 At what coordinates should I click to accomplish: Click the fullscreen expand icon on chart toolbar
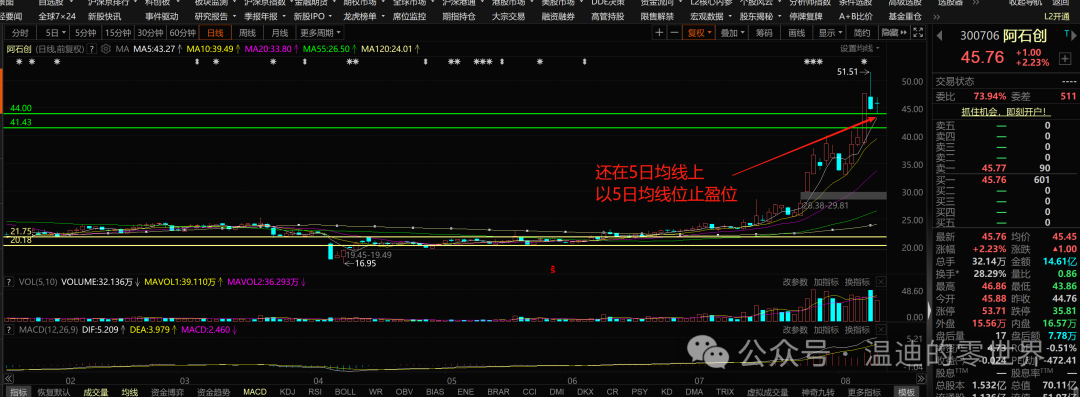917,32
